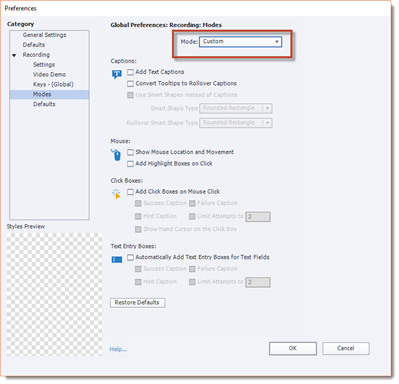Click Click Boxes Limit Attempts number field
399x384 pixels.
pyautogui.click(x=258, y=217)
